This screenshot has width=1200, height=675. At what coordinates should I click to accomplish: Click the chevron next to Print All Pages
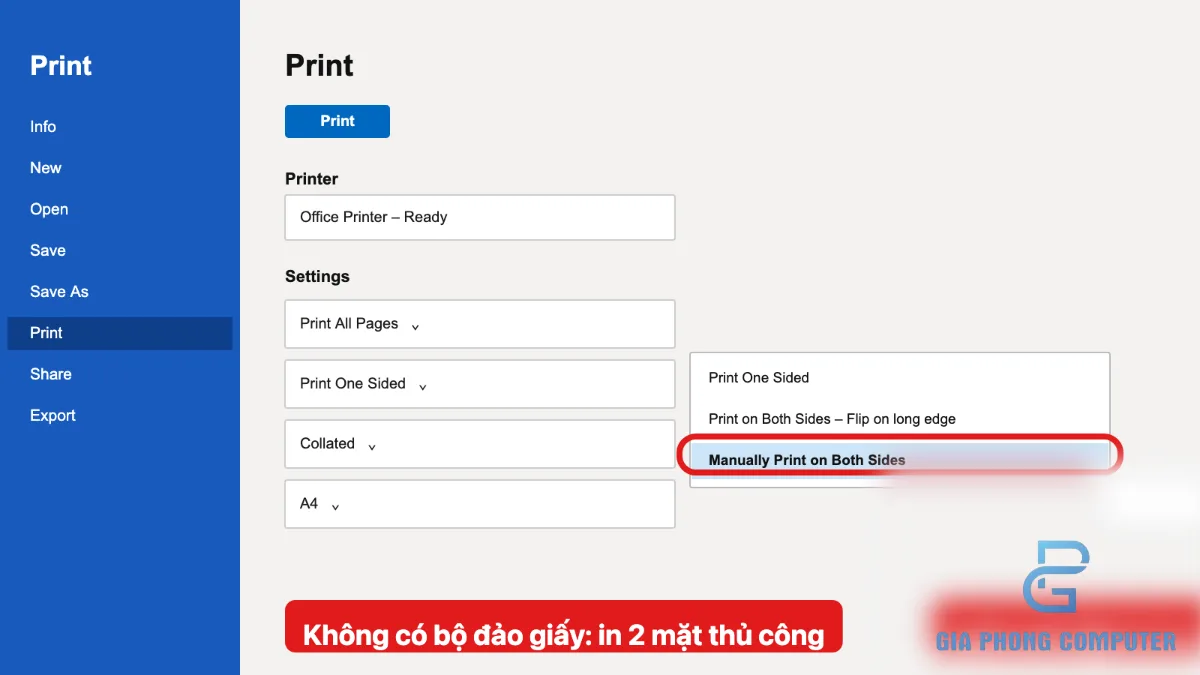415,327
